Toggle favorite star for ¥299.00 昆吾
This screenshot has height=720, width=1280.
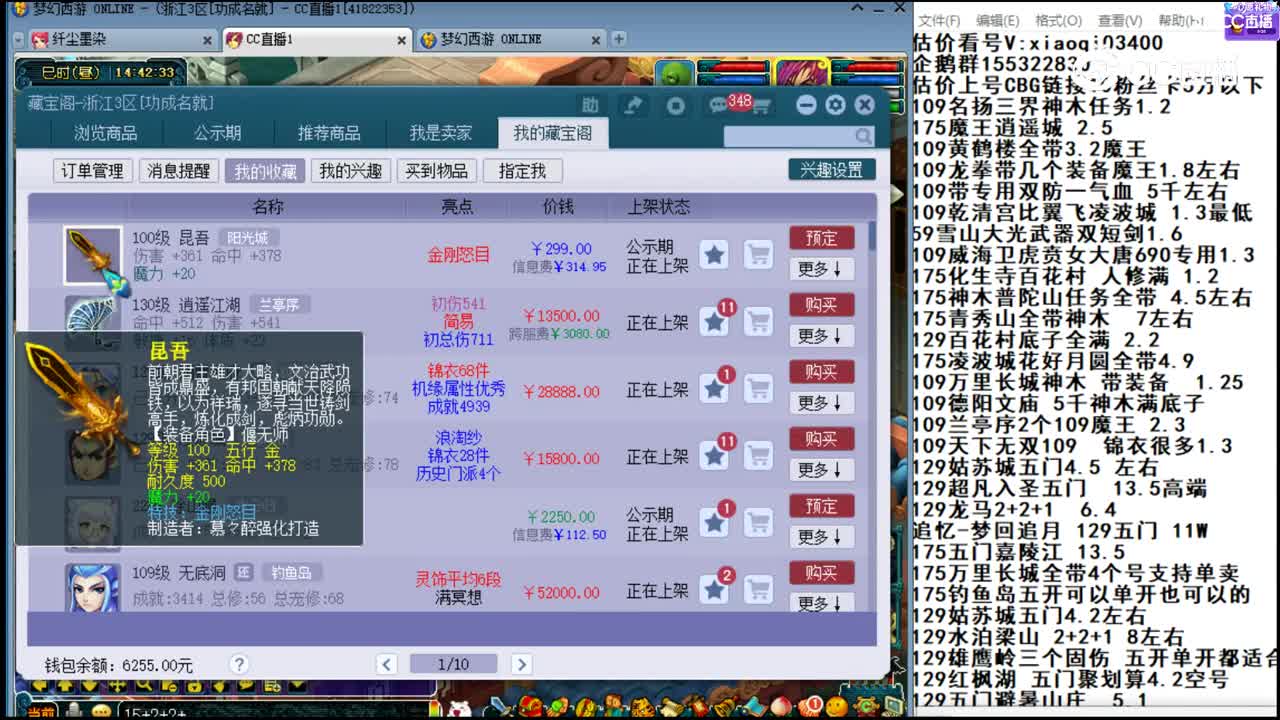click(x=714, y=255)
